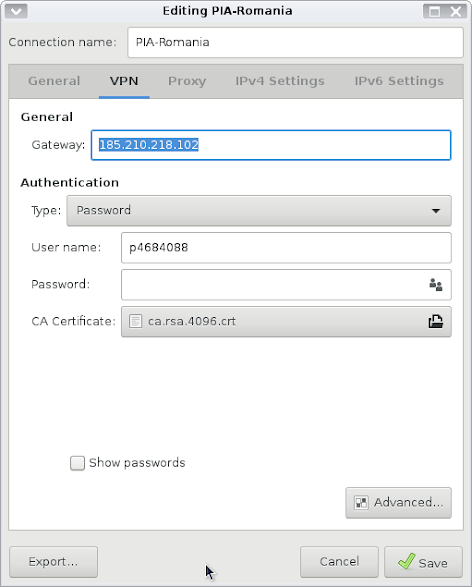Open the window menu arrow in title bar
The height and width of the screenshot is (587, 472).
16,11
